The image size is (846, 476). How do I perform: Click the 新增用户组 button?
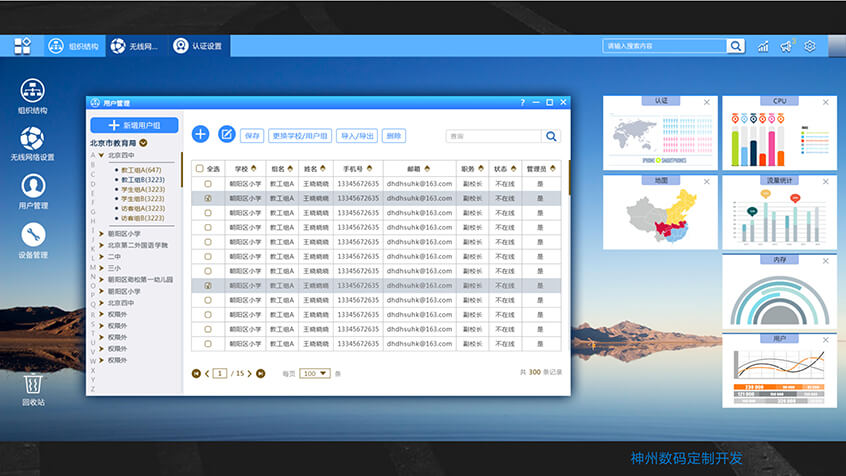pyautogui.click(x=134, y=125)
